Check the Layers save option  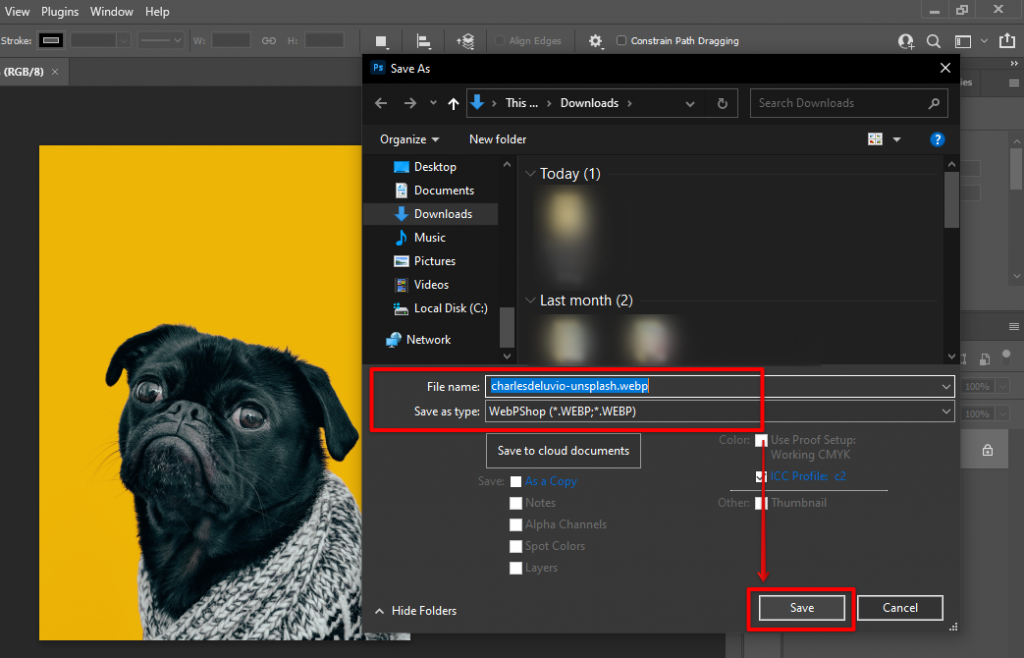[x=516, y=567]
